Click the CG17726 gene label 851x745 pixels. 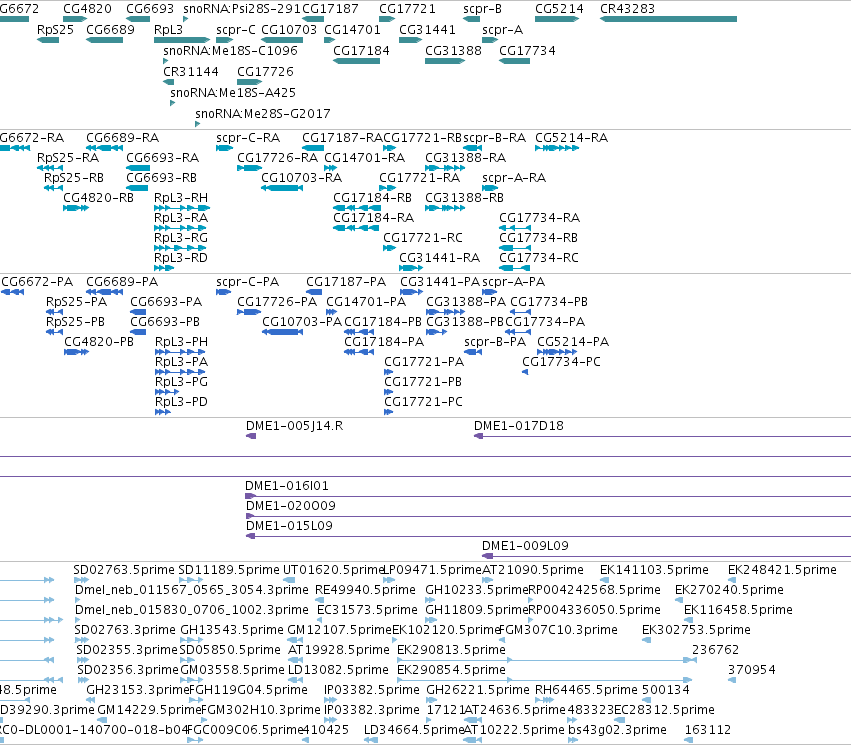(x=265, y=72)
